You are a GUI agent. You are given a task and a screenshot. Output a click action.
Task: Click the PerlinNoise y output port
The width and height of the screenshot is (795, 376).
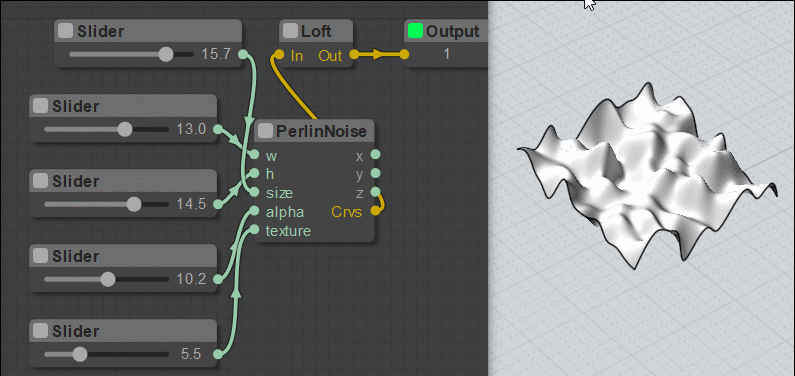(x=375, y=173)
